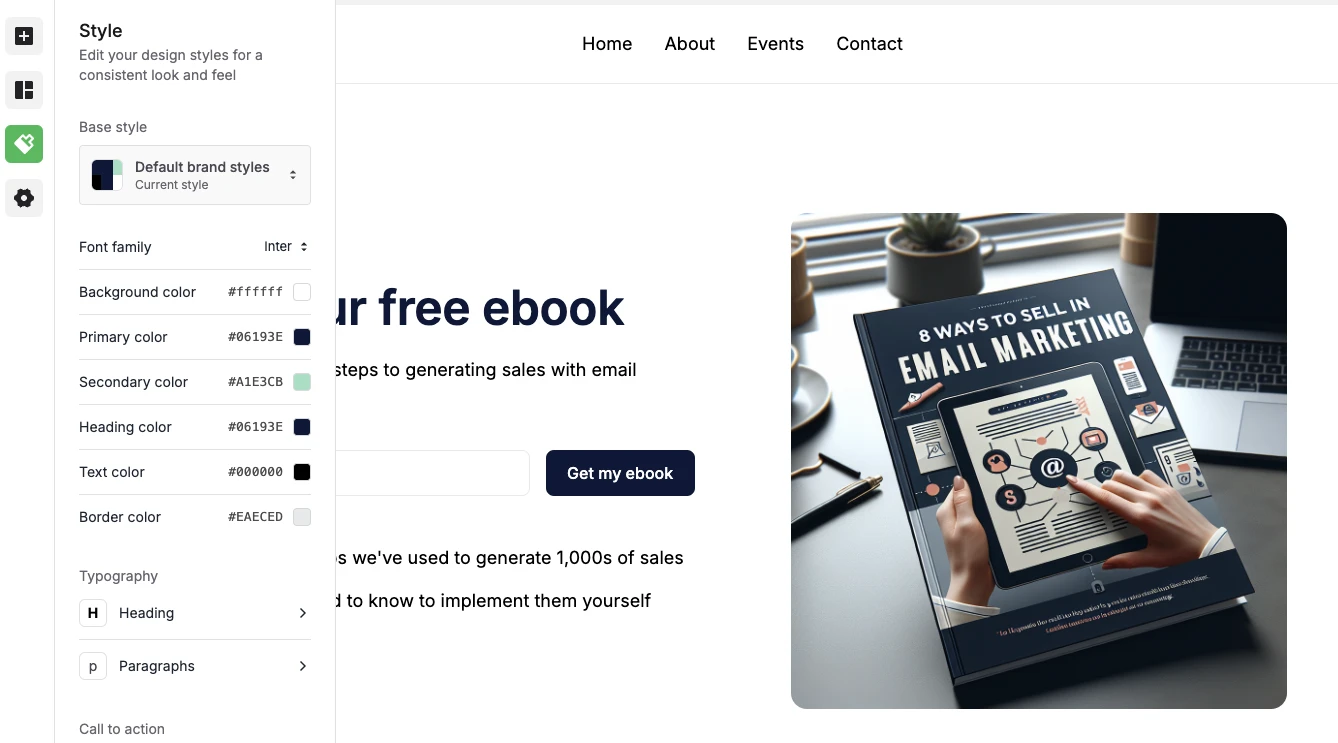This screenshot has width=1338, height=743.
Task: Click the About navigation link
Action: (690, 44)
